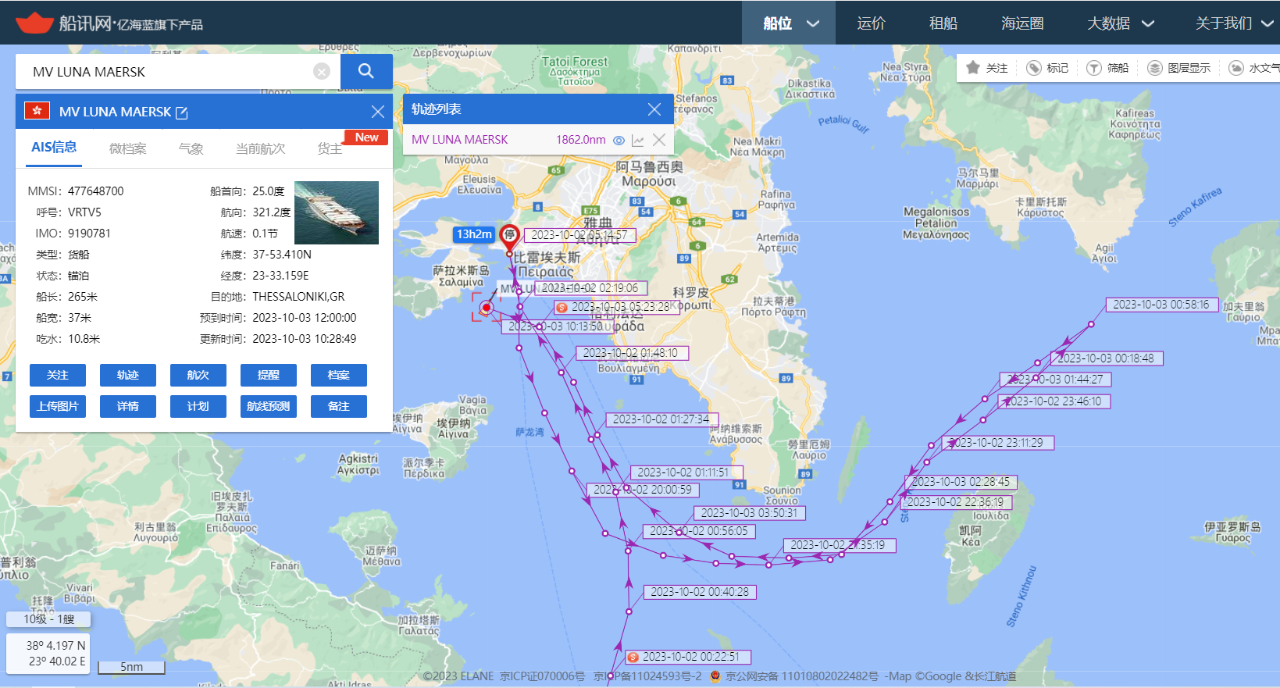The width and height of the screenshot is (1280, 688).
Task: Edit ship name icon beside MV LUNA MAERSK
Action: point(182,113)
